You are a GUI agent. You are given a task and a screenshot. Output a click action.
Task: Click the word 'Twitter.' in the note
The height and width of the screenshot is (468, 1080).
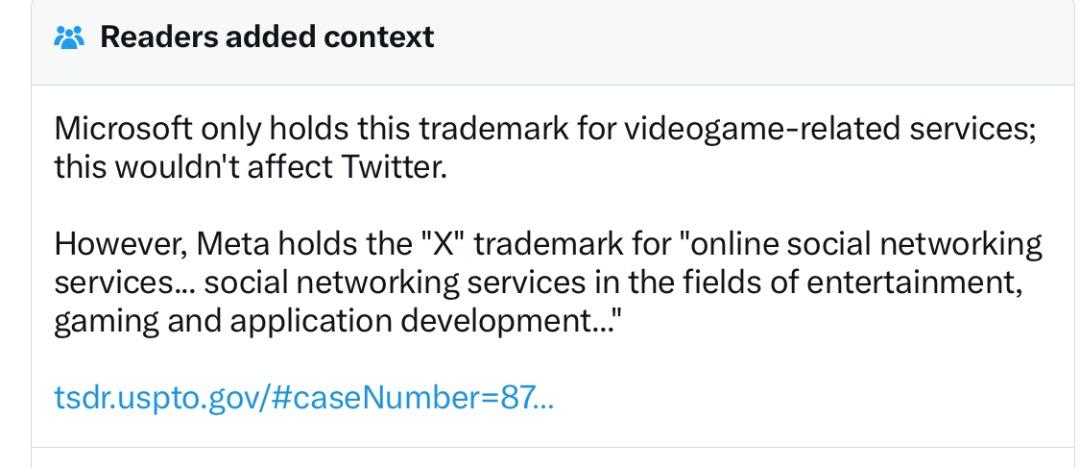[395, 167]
